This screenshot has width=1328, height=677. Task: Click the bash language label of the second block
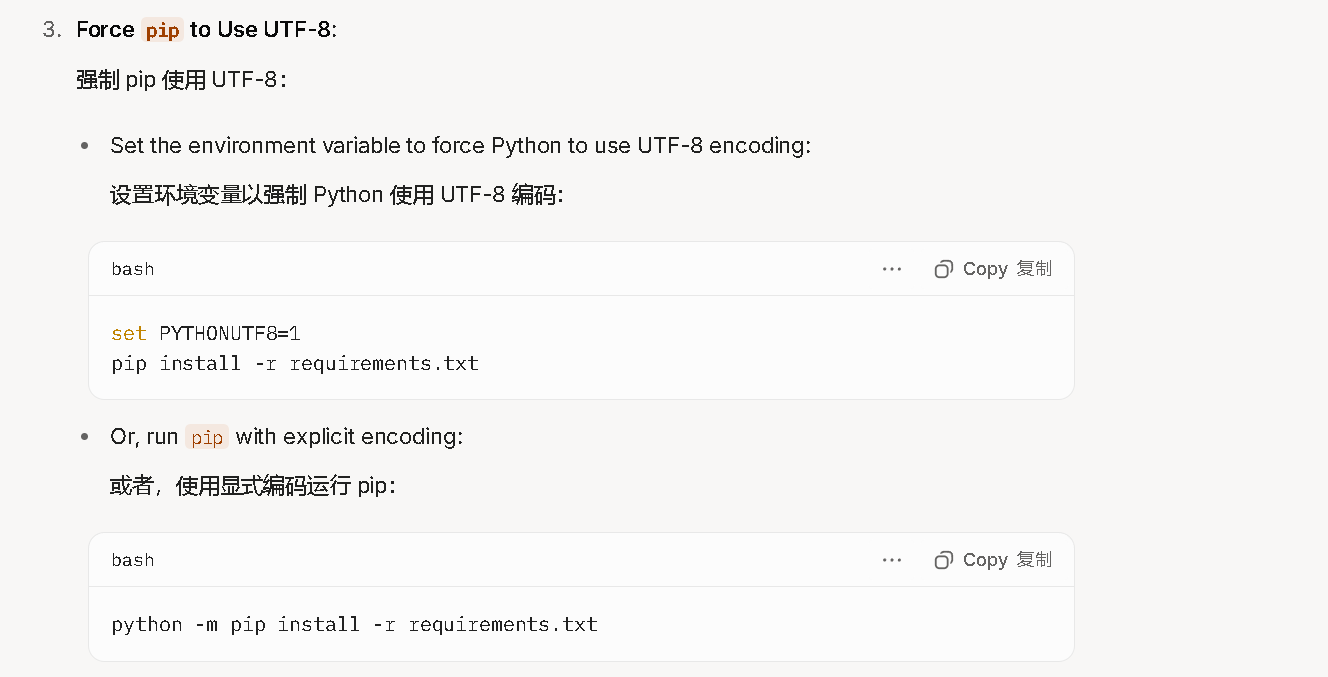133,560
